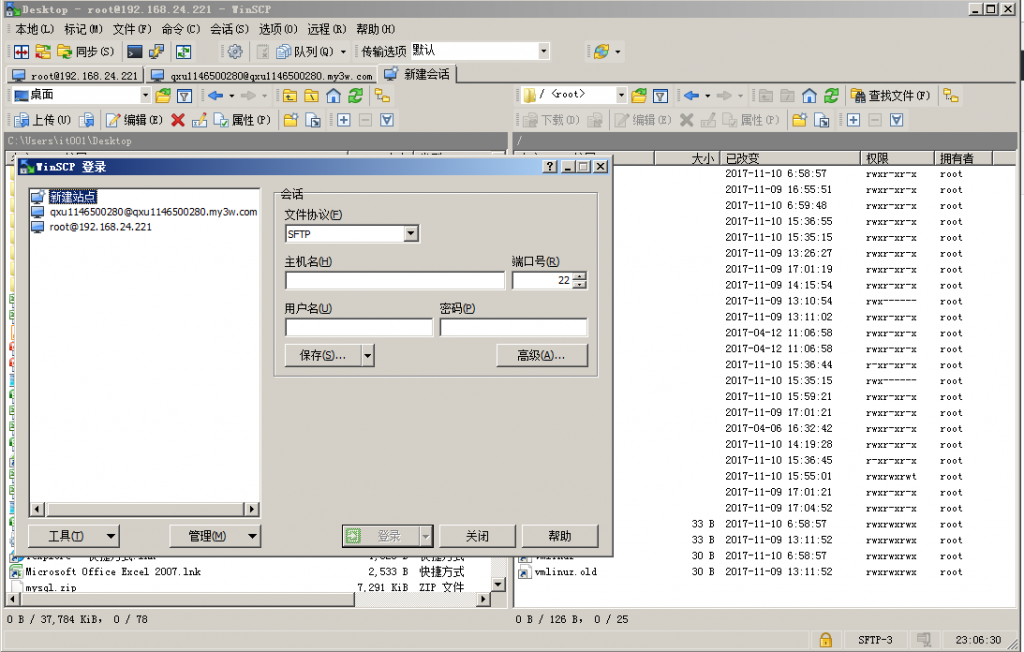
Task: Open the Find Files (查找文件) button
Action: pyautogui.click(x=891, y=96)
